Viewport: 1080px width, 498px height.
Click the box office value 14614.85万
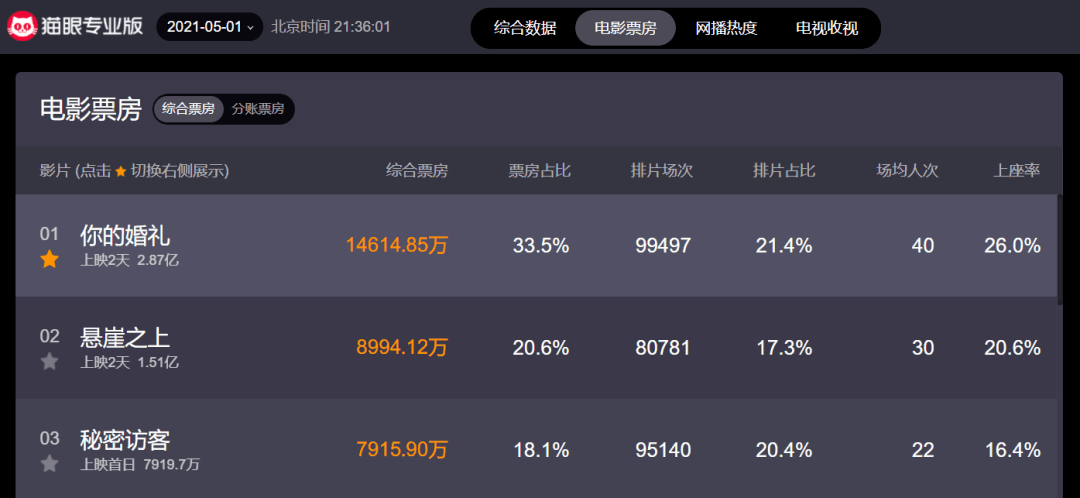click(397, 245)
